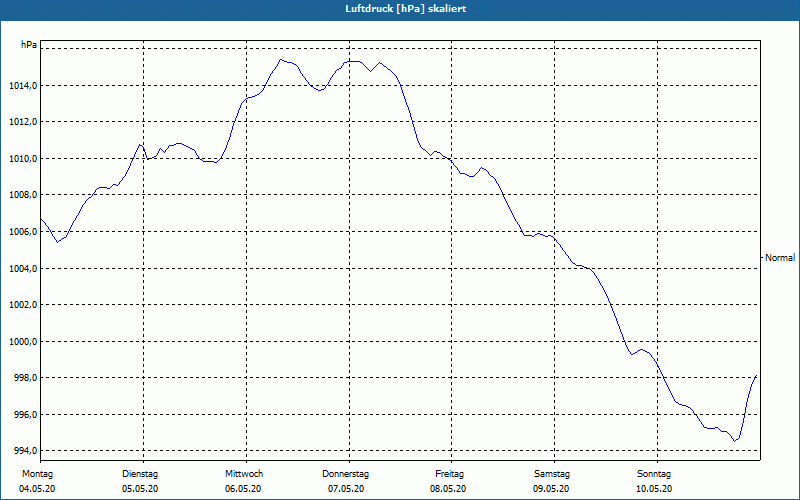The width and height of the screenshot is (800, 500).
Task: Select the 1012,0 axis value
Action: pos(23,122)
